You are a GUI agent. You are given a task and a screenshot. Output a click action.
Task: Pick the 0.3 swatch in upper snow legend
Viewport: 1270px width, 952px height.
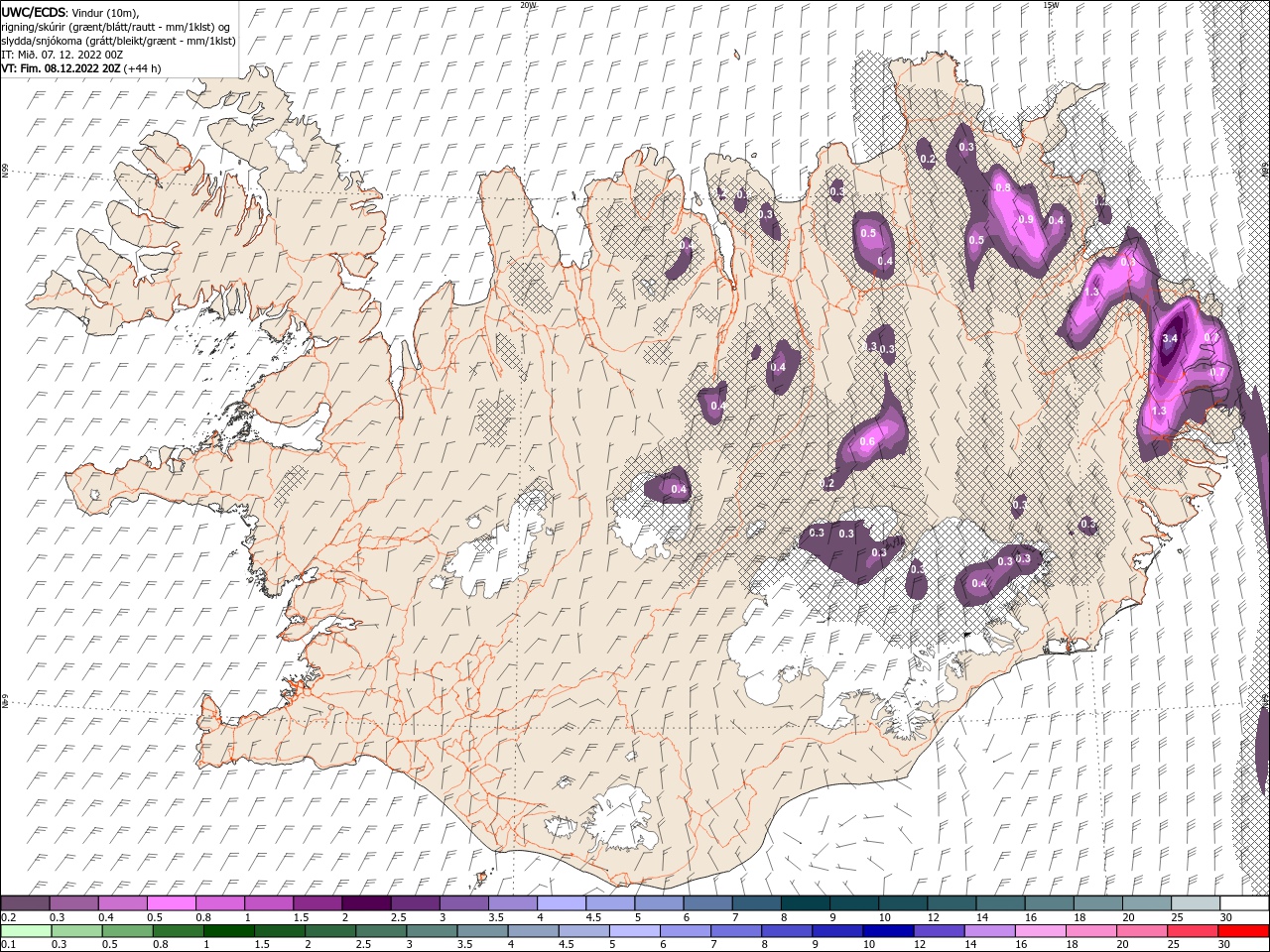click(x=73, y=903)
